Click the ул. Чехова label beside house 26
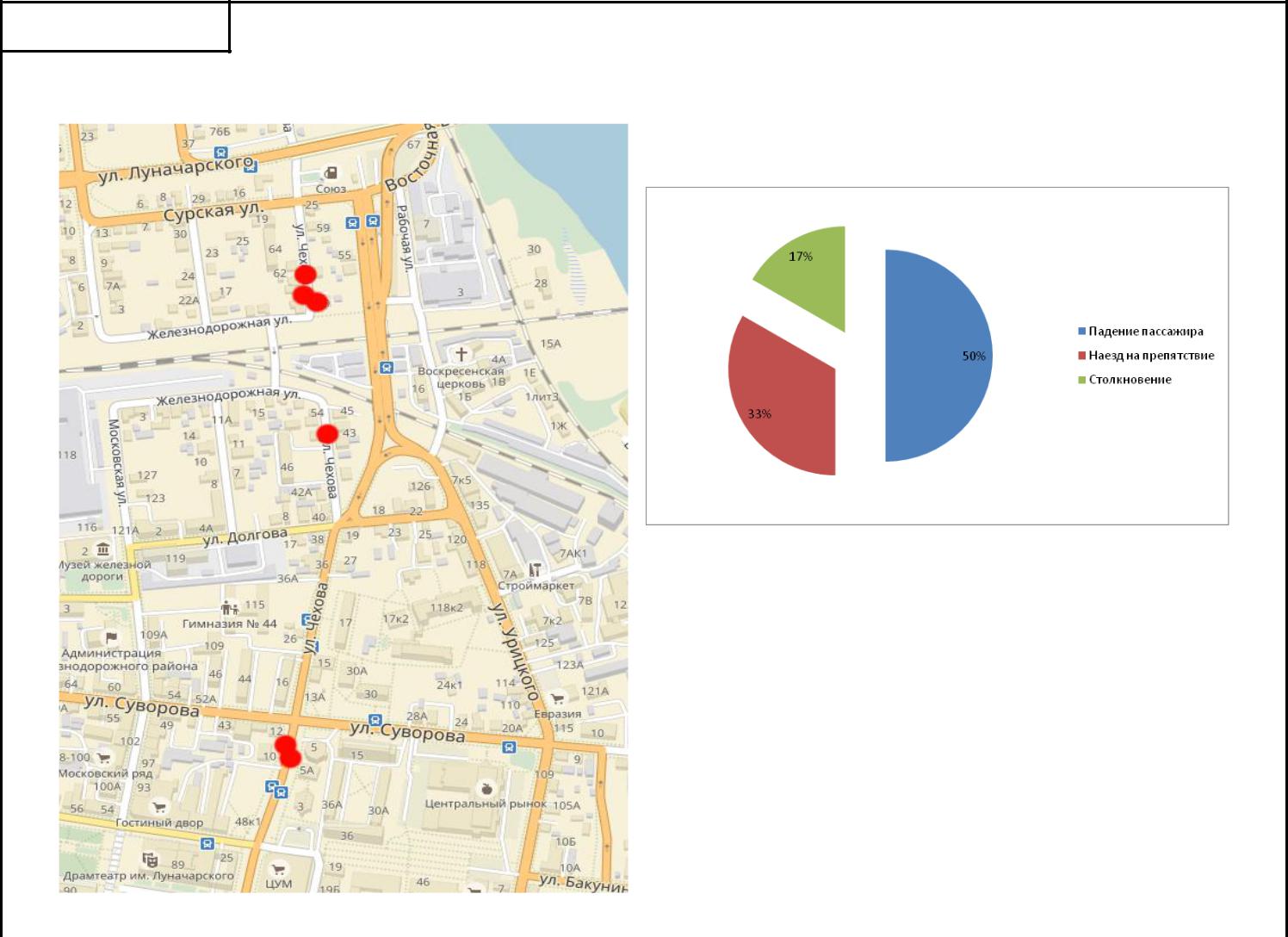This screenshot has height=937, width=1288. (315, 618)
